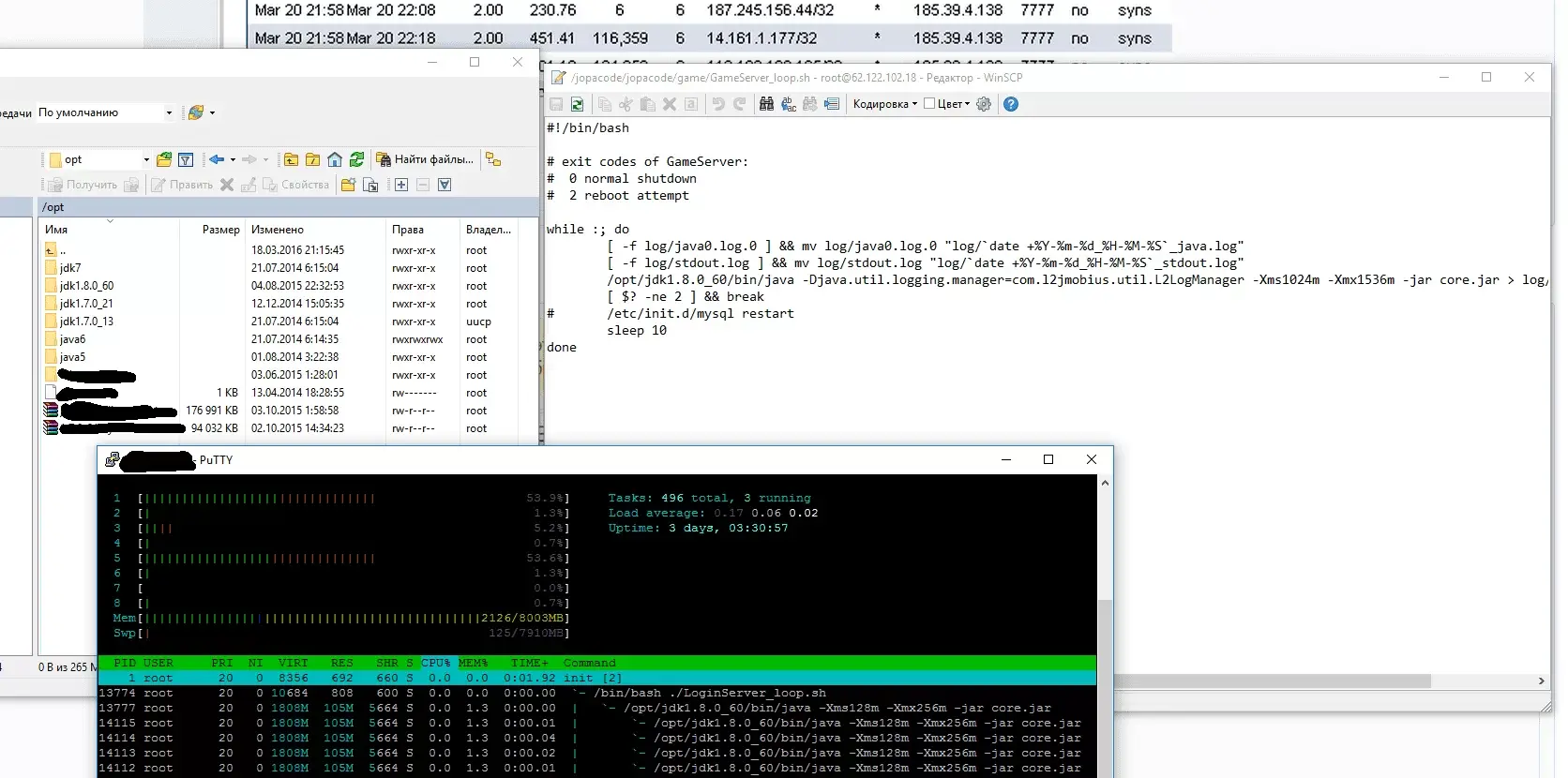Click the Redo arrow in editor toolbar
The height and width of the screenshot is (778, 1568).
tap(740, 104)
